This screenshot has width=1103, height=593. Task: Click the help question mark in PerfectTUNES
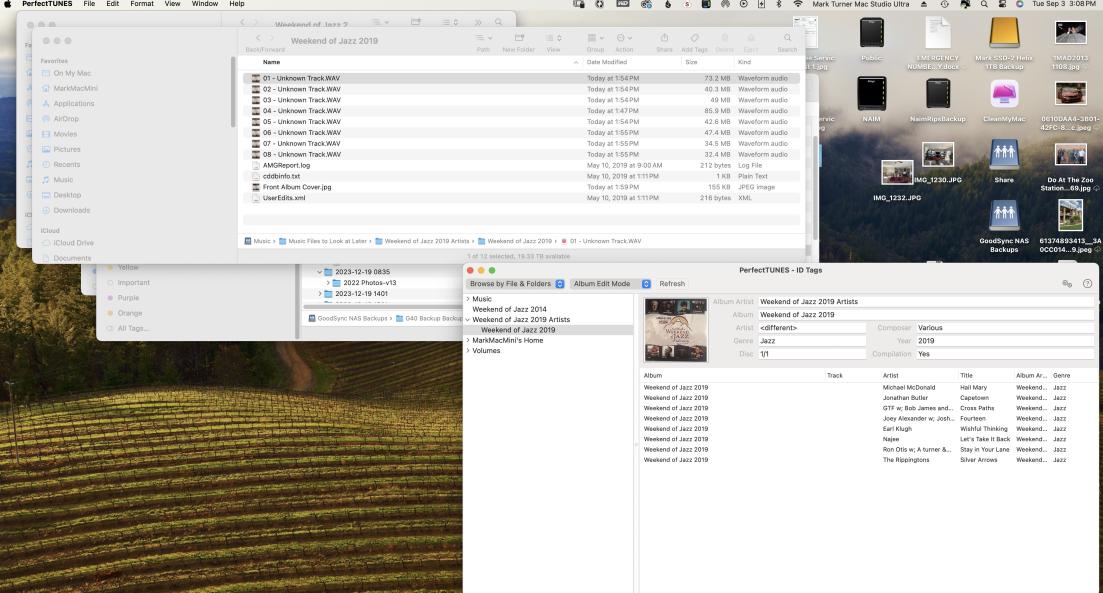point(1087,283)
